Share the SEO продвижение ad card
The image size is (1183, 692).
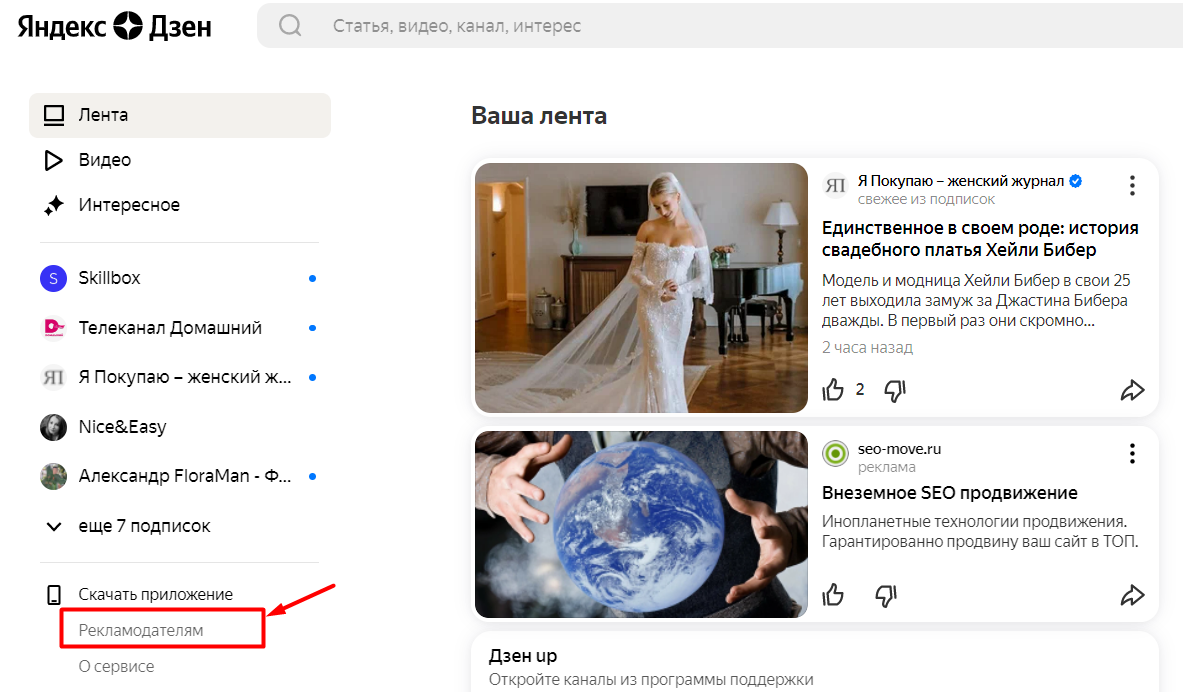coord(1132,596)
